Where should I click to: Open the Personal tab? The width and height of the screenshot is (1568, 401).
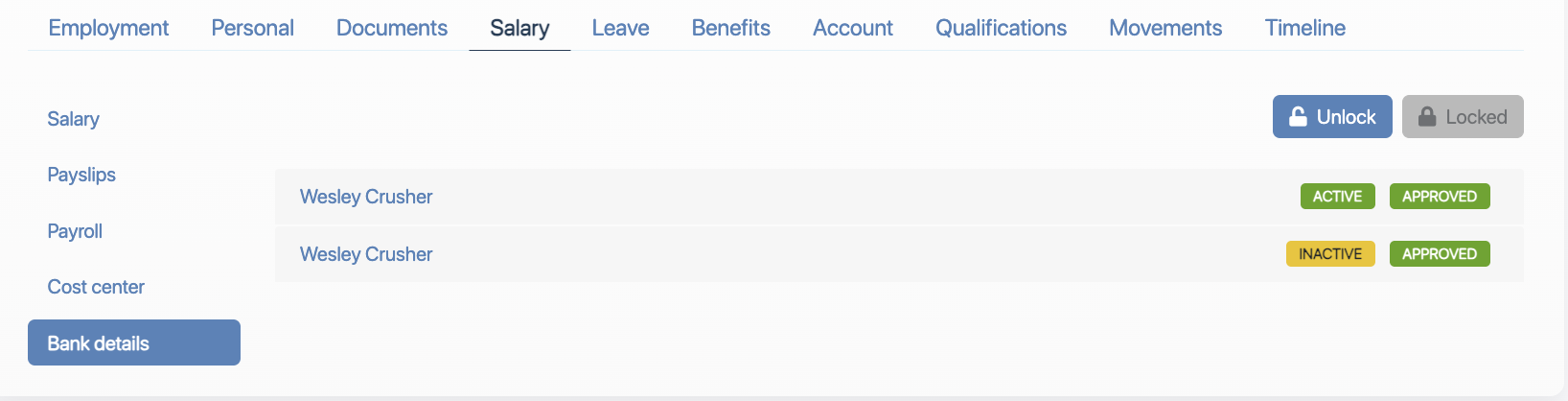pyautogui.click(x=252, y=28)
